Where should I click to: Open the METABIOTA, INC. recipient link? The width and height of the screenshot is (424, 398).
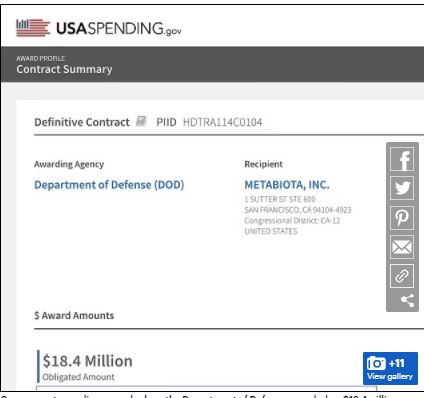click(x=287, y=185)
